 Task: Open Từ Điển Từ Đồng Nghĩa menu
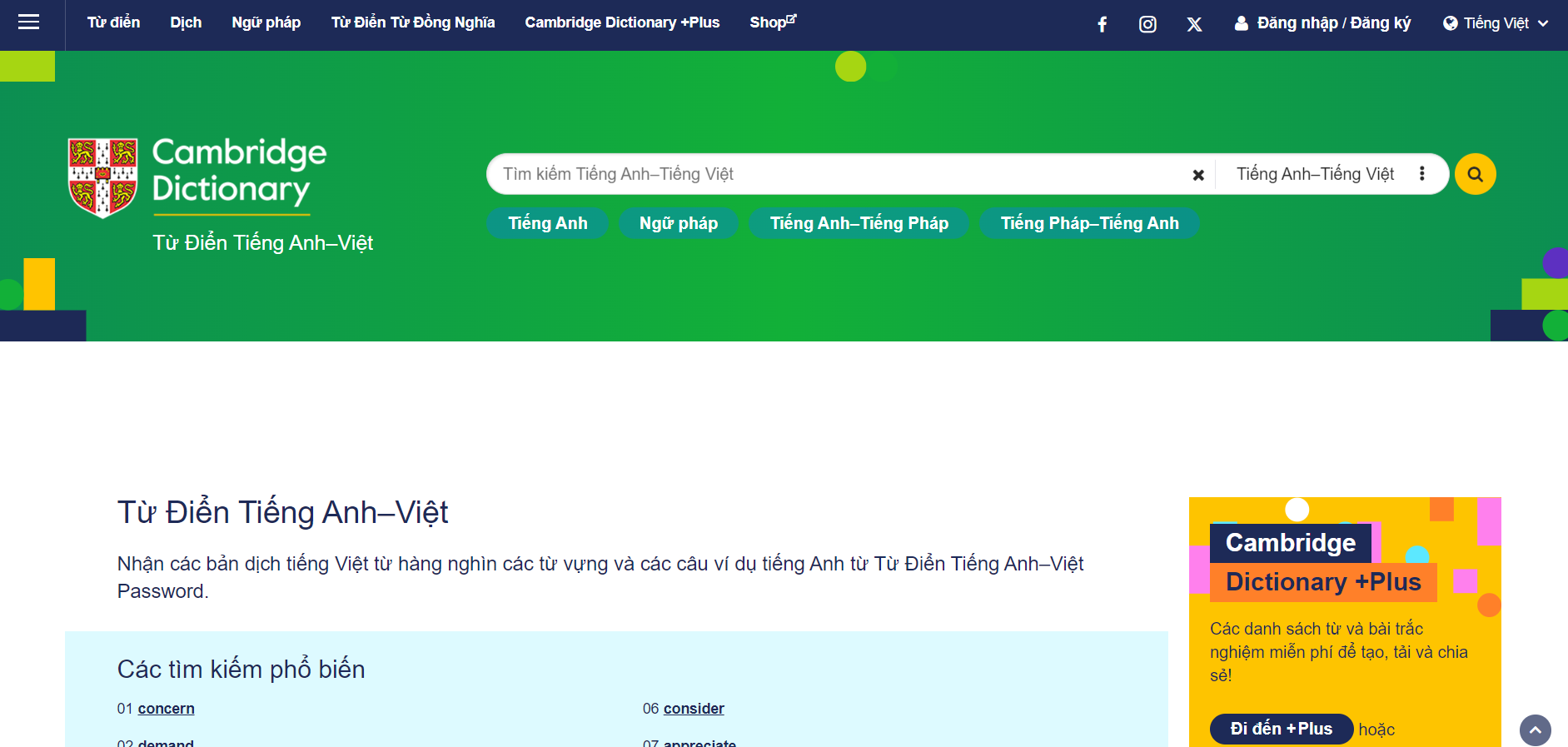[x=413, y=22]
